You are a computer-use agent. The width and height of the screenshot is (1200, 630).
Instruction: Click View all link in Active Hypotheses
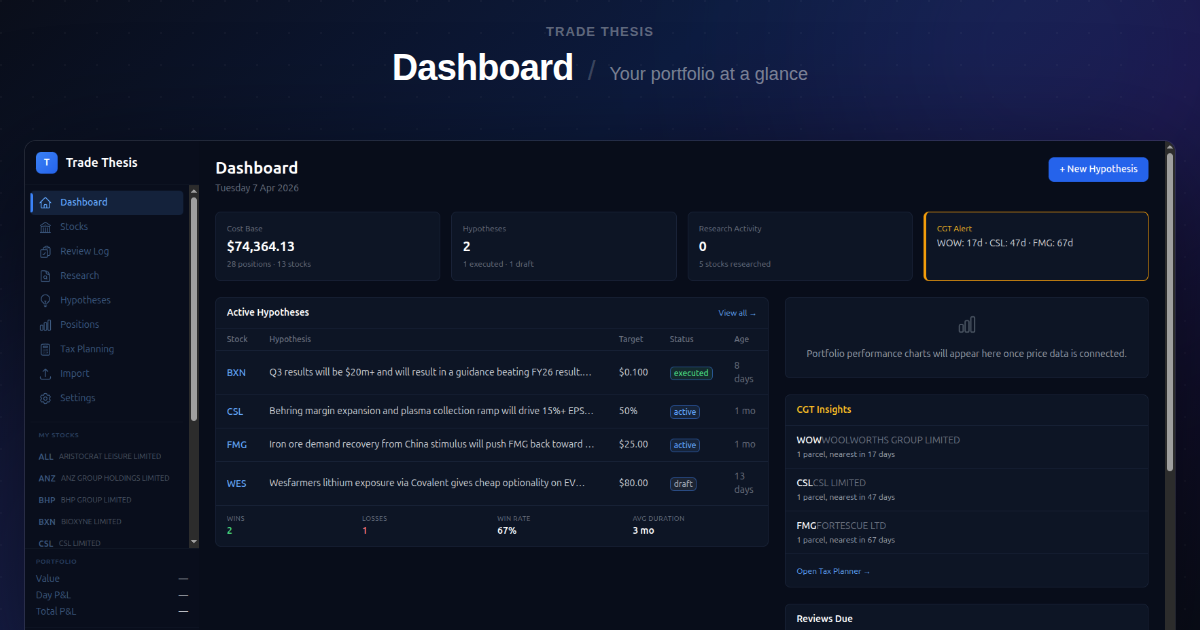pyautogui.click(x=737, y=313)
